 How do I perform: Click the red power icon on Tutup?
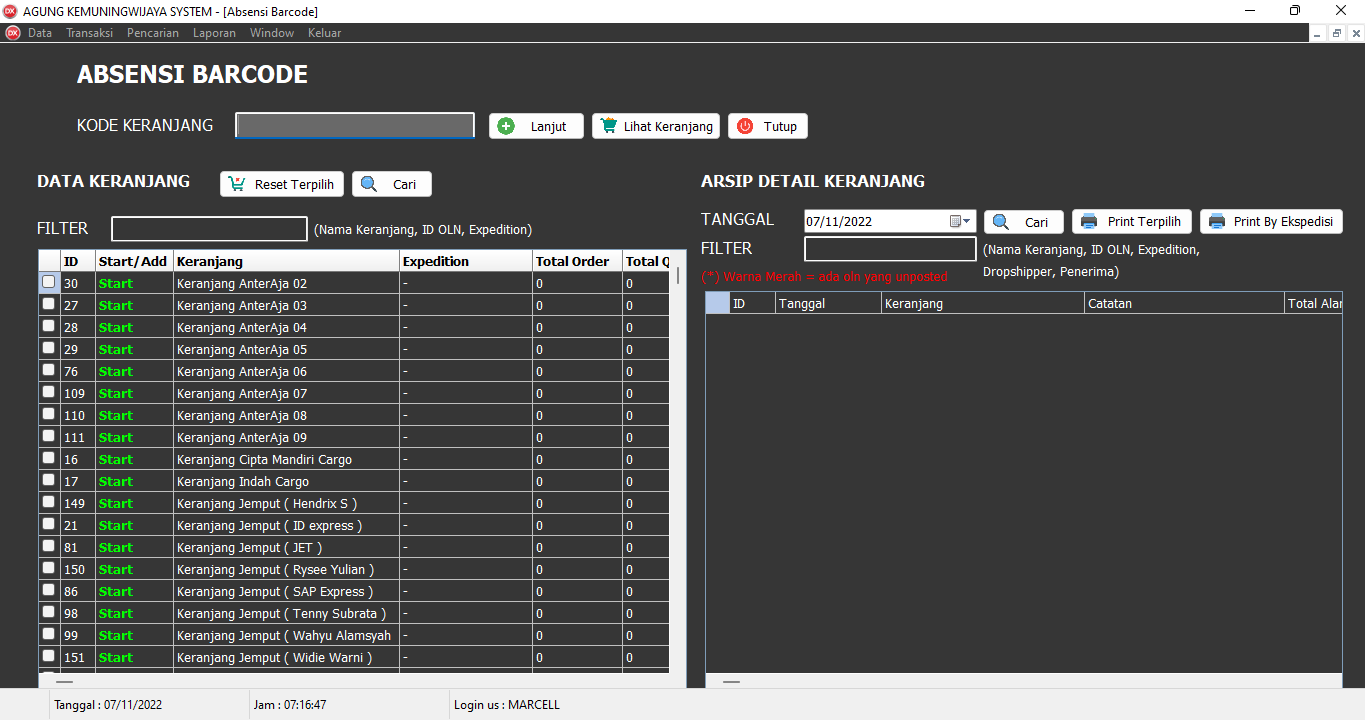click(744, 126)
